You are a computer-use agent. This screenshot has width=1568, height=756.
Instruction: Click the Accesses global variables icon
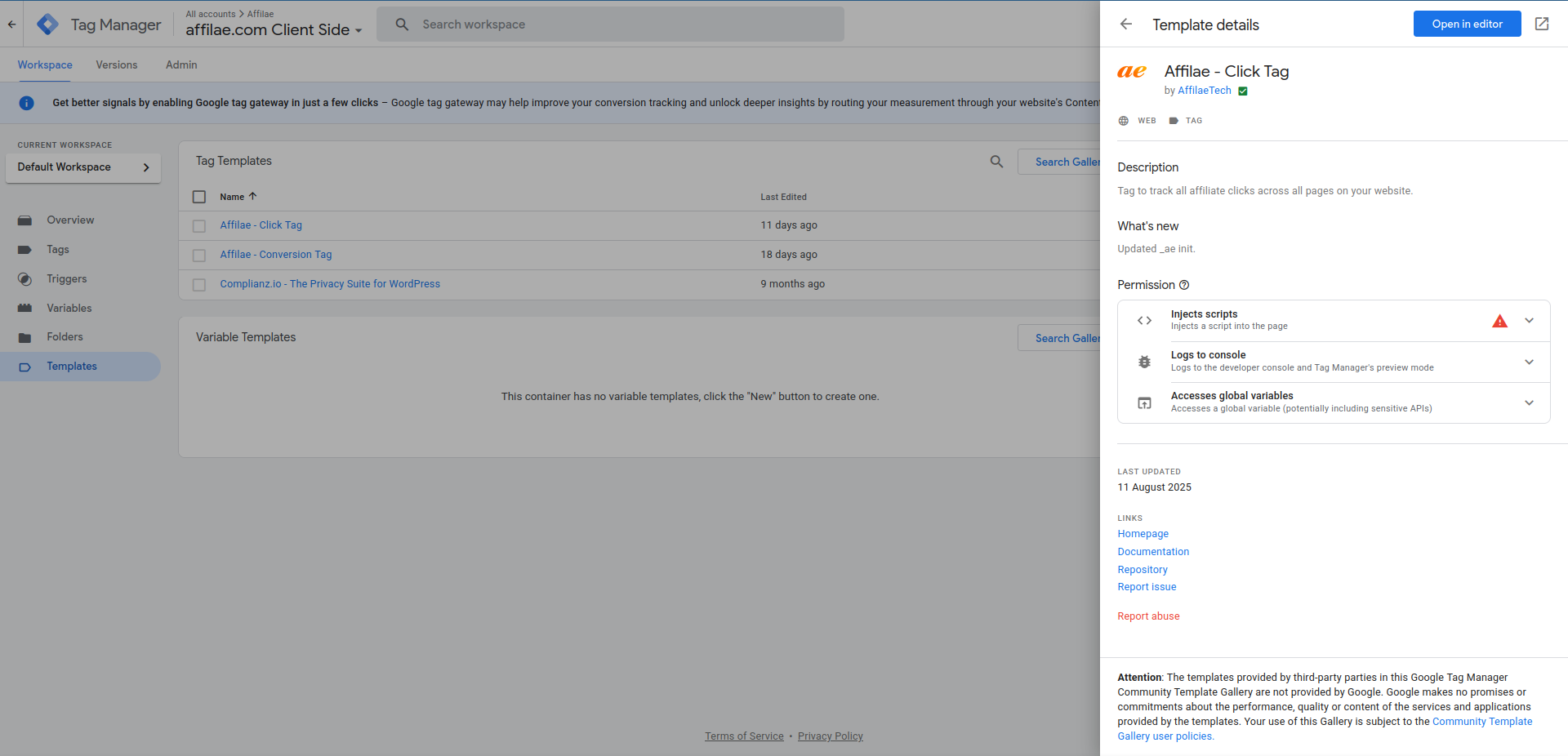[x=1144, y=403]
